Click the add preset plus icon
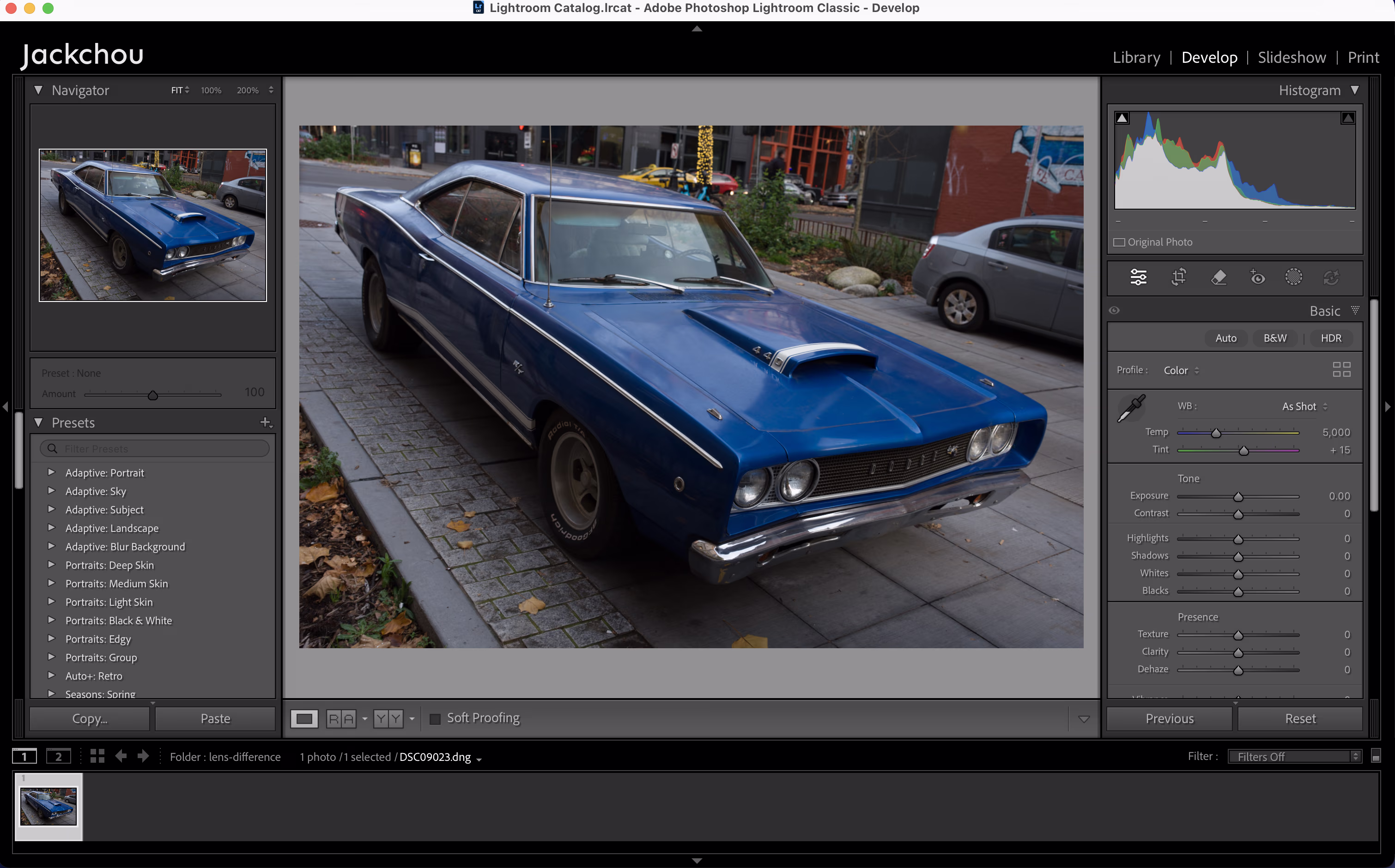The width and height of the screenshot is (1395, 868). point(265,422)
